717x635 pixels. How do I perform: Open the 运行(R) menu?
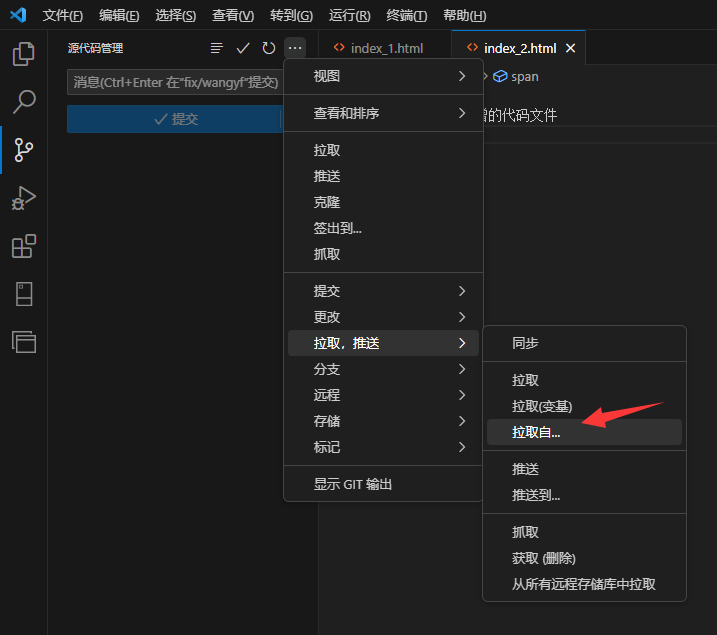349,16
